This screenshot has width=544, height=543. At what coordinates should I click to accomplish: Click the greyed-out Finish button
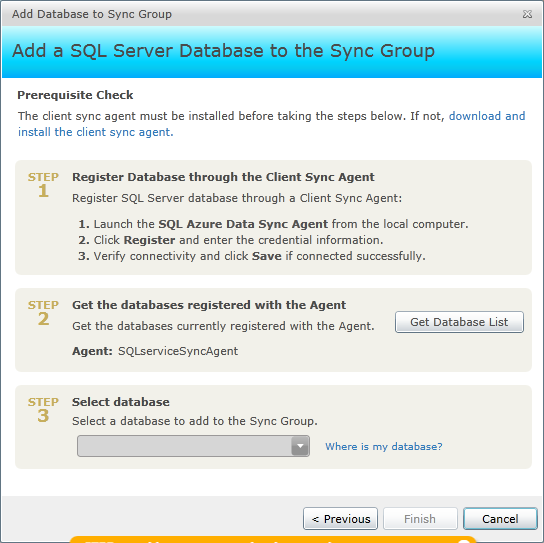pyautogui.click(x=420, y=519)
